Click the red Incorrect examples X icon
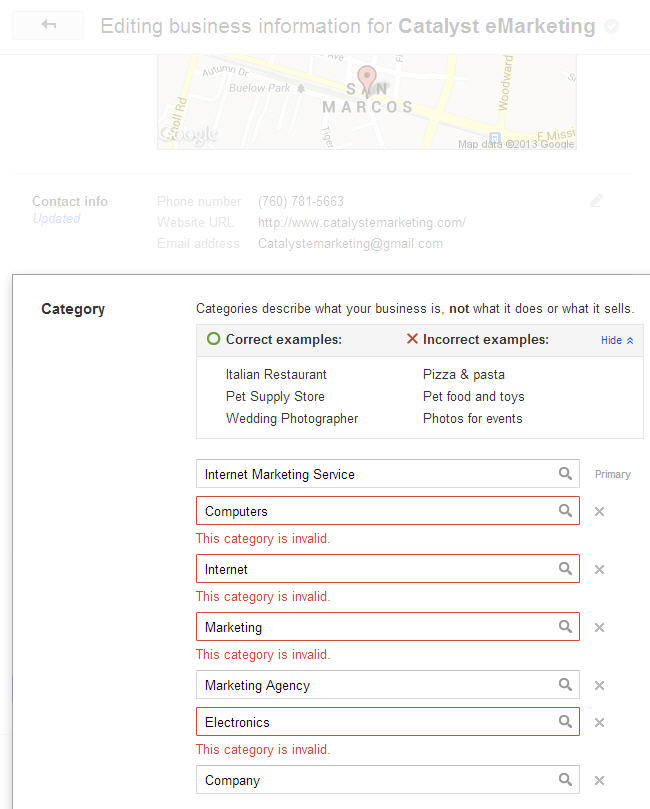650x809 pixels. point(412,339)
